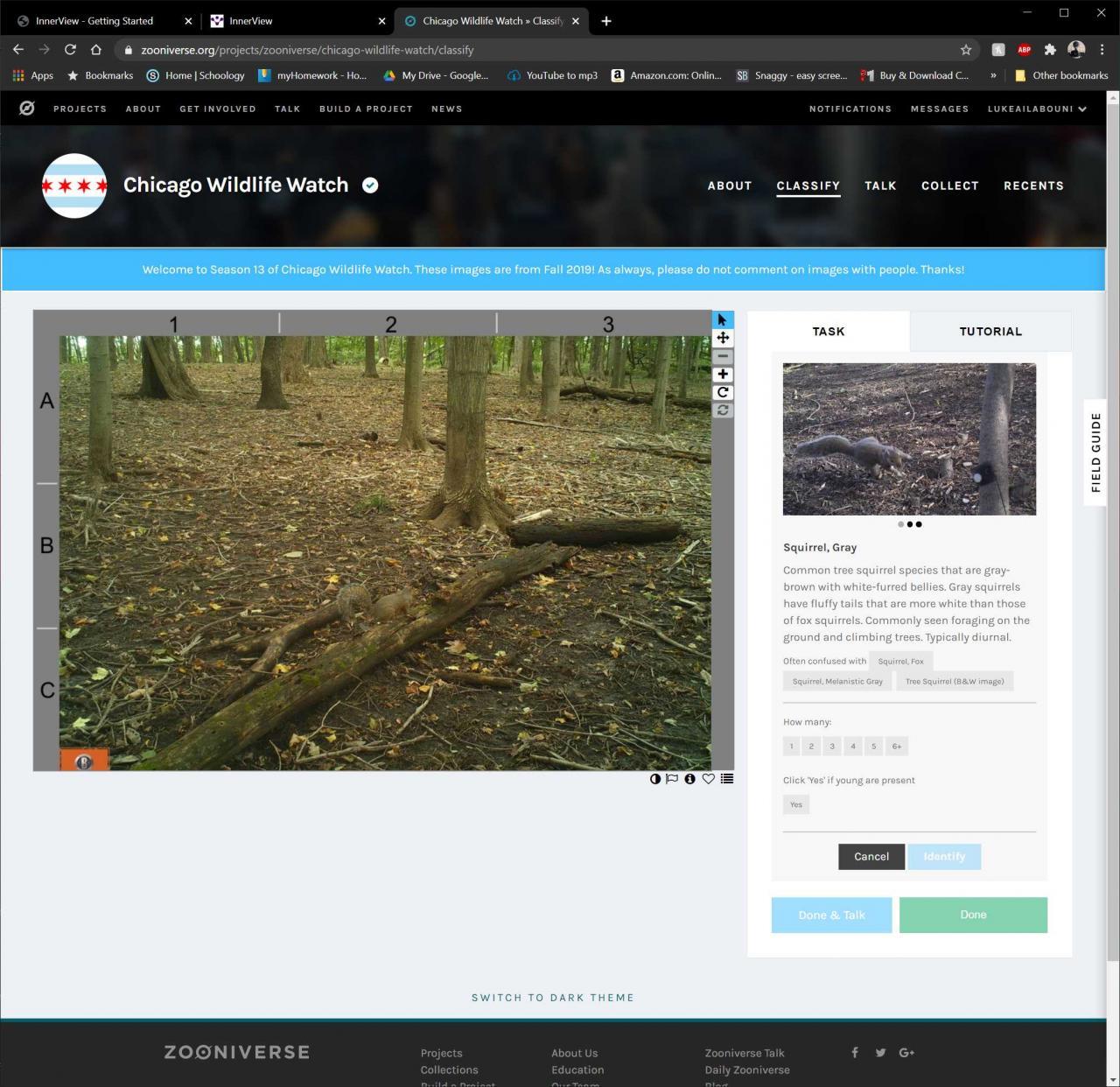Select 6+ for how many

[x=897, y=747]
